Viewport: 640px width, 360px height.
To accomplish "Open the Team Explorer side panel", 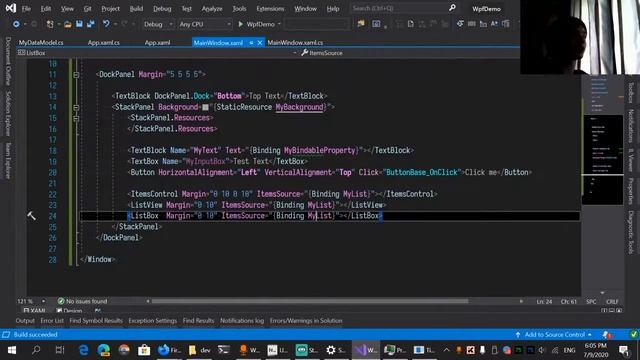I will 8,160.
